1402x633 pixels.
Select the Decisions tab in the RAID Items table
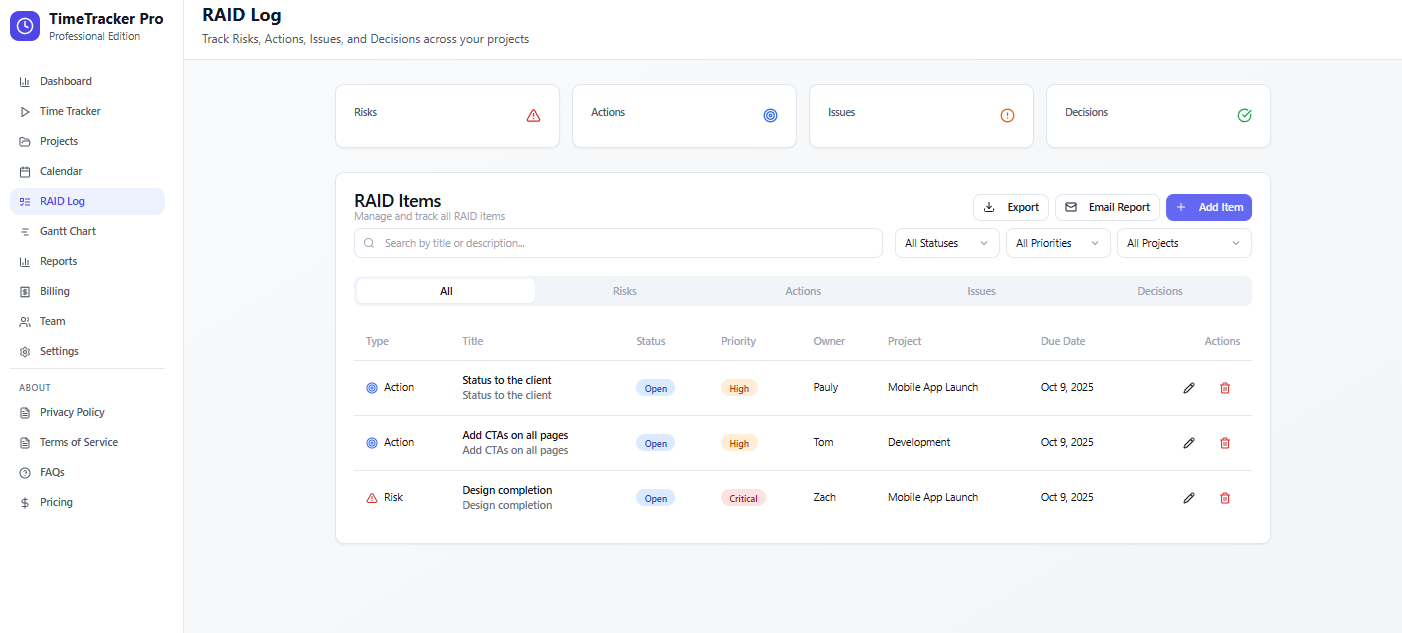tap(1159, 290)
